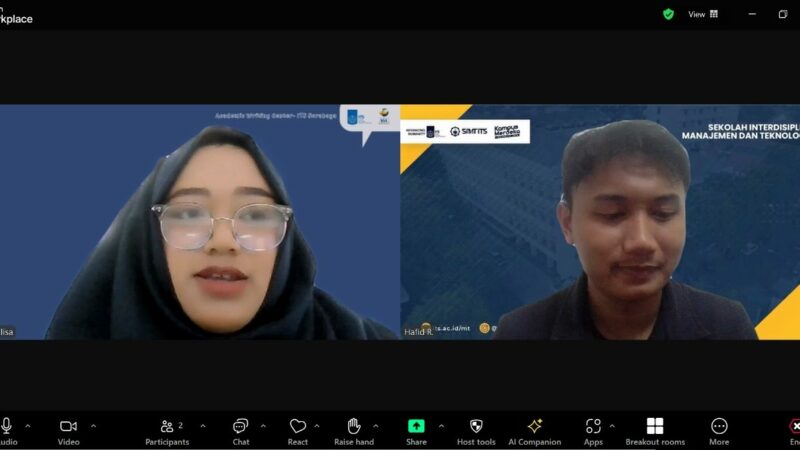Click the green encryption shield icon

[668, 14]
